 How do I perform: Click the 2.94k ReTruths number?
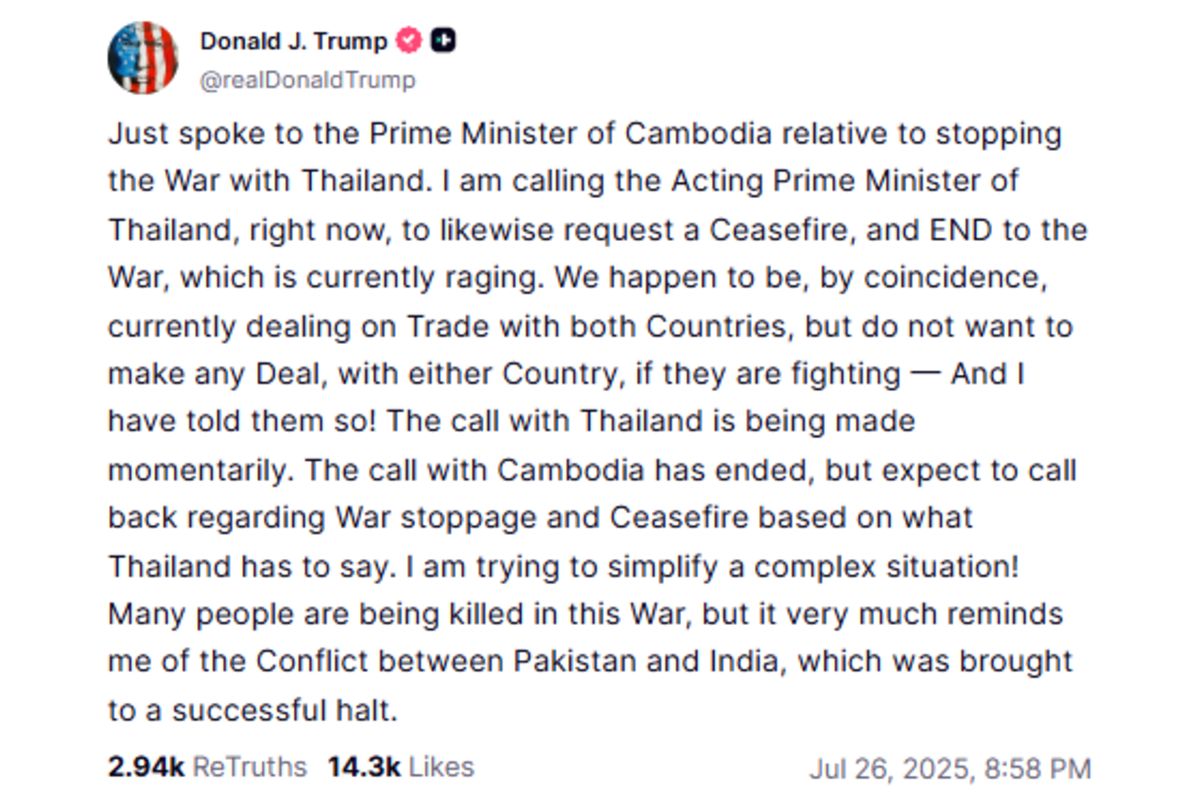pyautogui.click(x=145, y=767)
